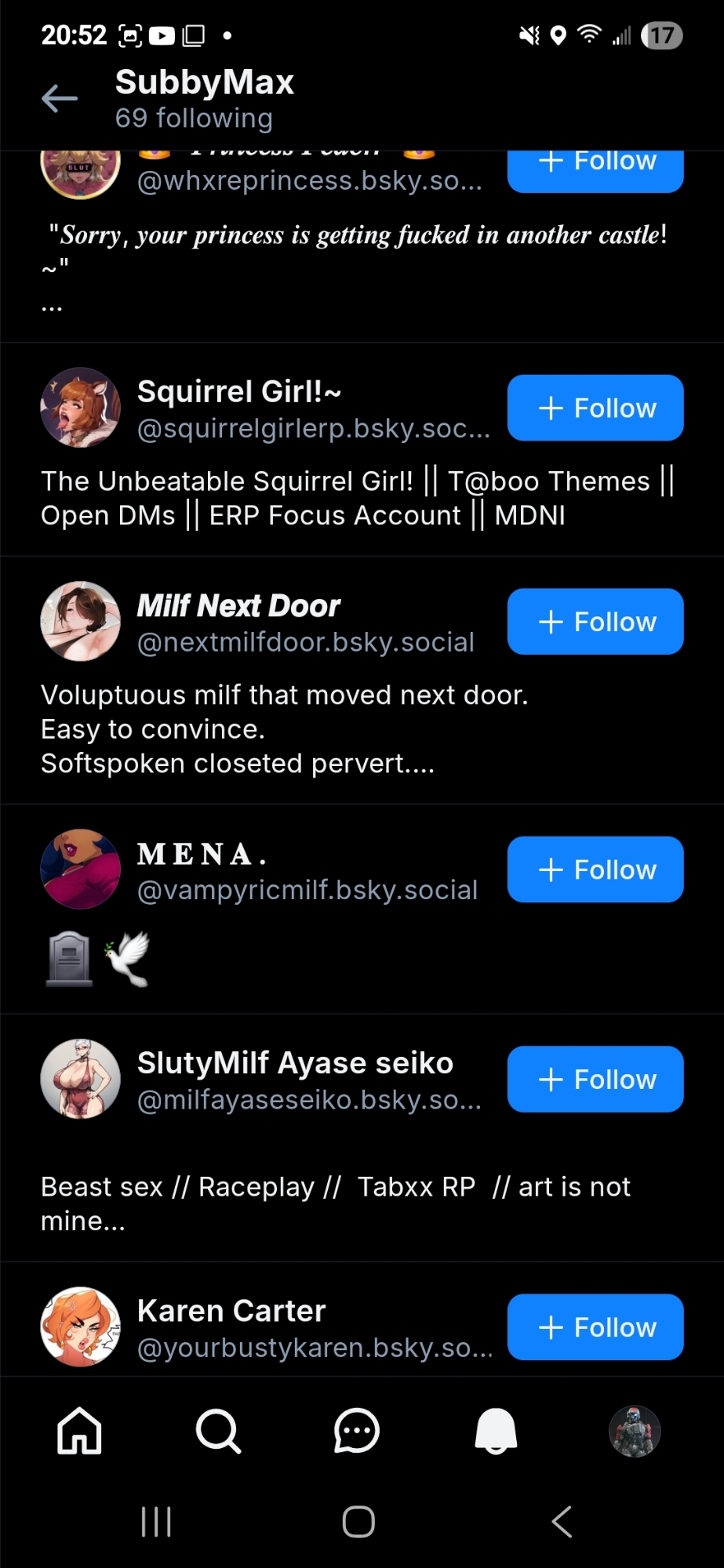Follow the Squirrel Girl account
Screen dimensions: 724x1568
[x=595, y=408]
